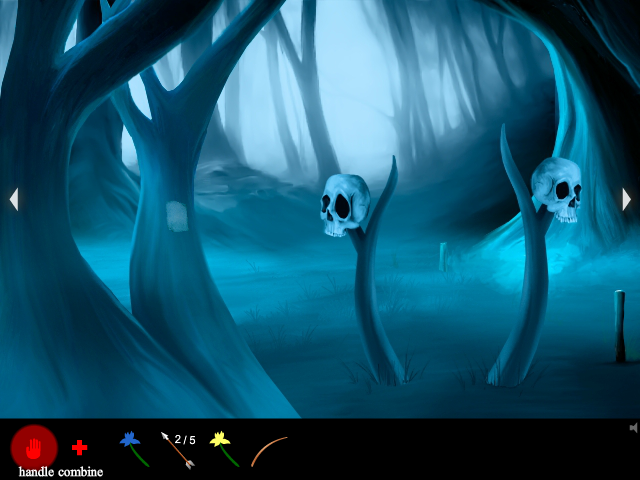Viewport: 640px width, 480px height.
Task: Activate the red plus combine mode
Action: point(80,447)
